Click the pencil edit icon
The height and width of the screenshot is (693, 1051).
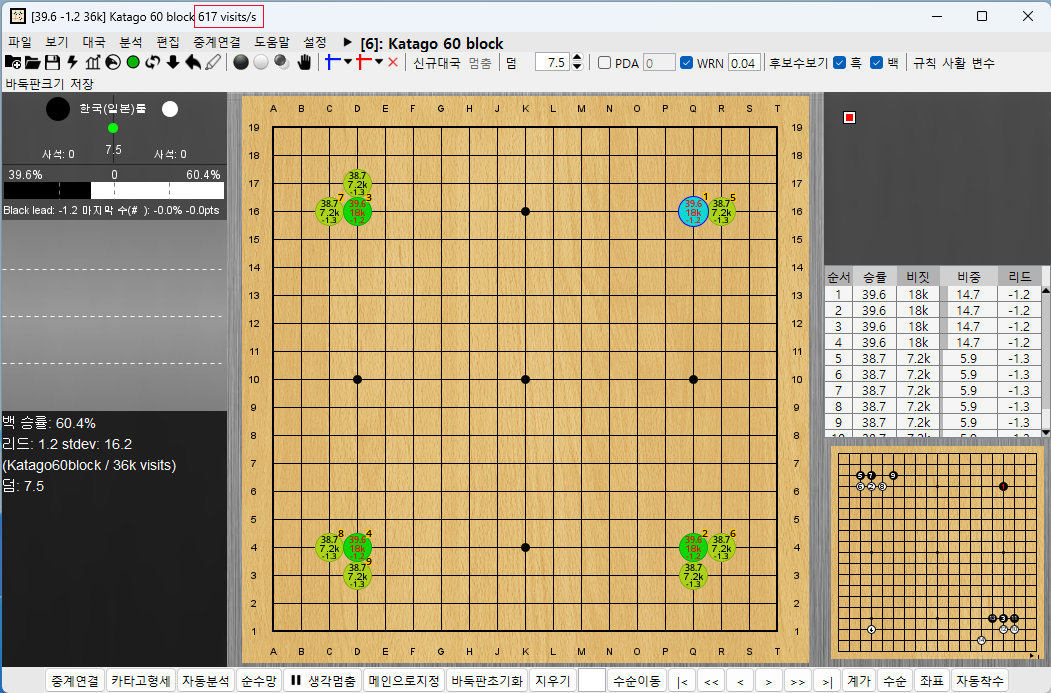pyautogui.click(x=213, y=63)
